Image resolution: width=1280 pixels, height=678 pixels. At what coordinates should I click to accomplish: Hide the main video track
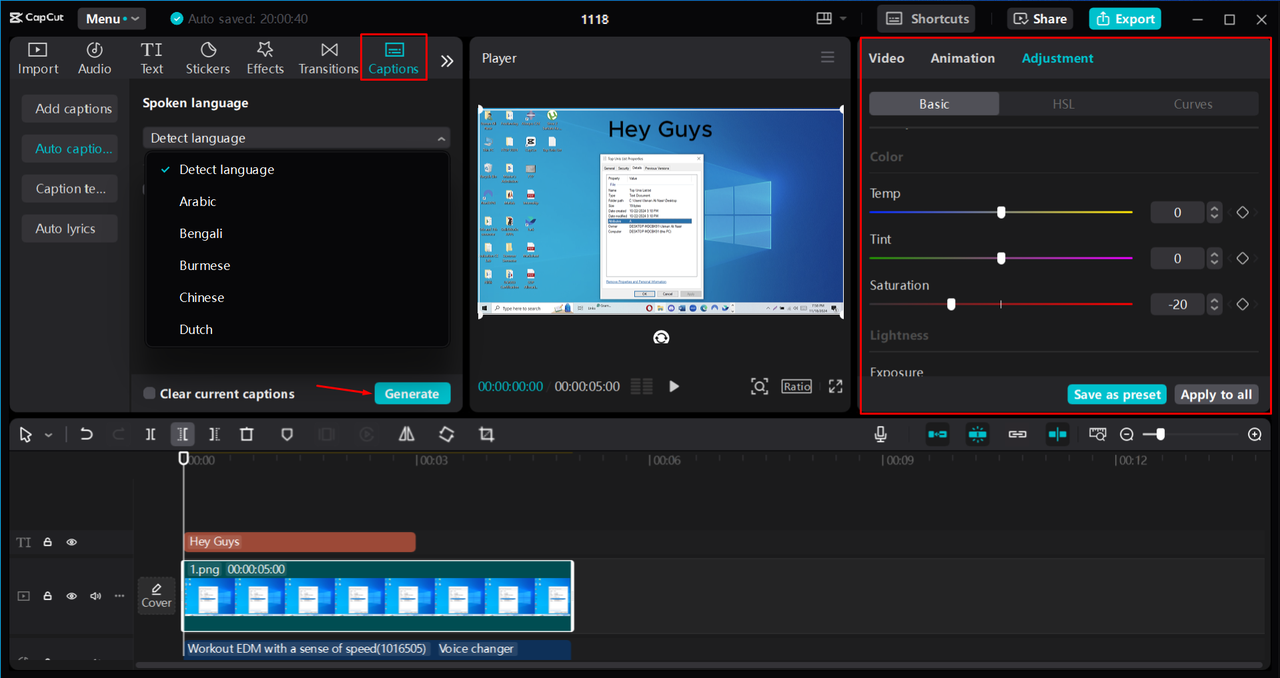point(72,596)
